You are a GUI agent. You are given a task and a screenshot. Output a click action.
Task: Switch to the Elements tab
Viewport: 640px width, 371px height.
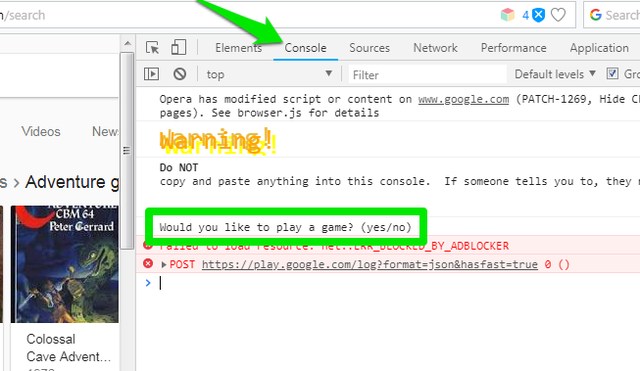238,48
